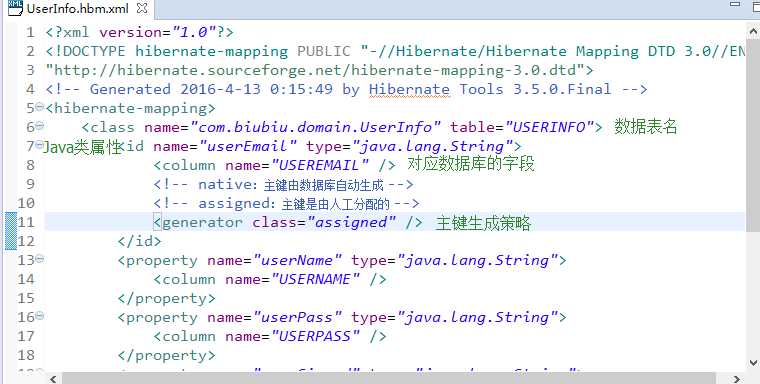The width and height of the screenshot is (760, 384).
Task: Collapse the hibernate-mapping element fold on line 5
Action: (40, 107)
